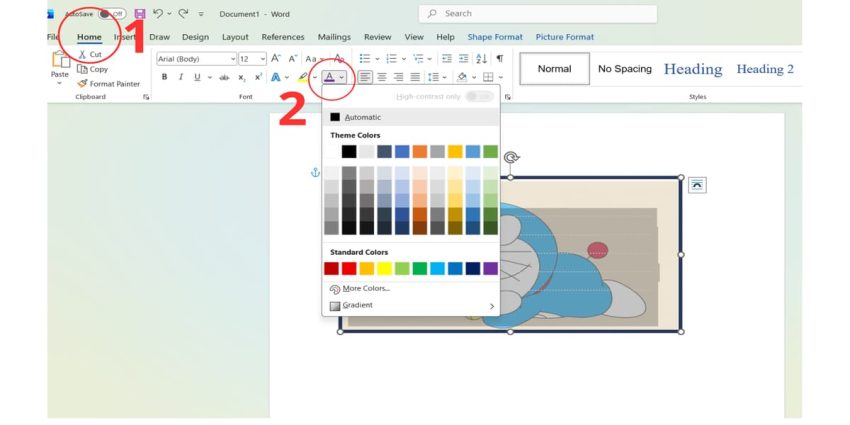Image resolution: width=850 pixels, height=425 pixels.
Task: Open the font name dropdown Arial (Body)
Action: (x=195, y=59)
